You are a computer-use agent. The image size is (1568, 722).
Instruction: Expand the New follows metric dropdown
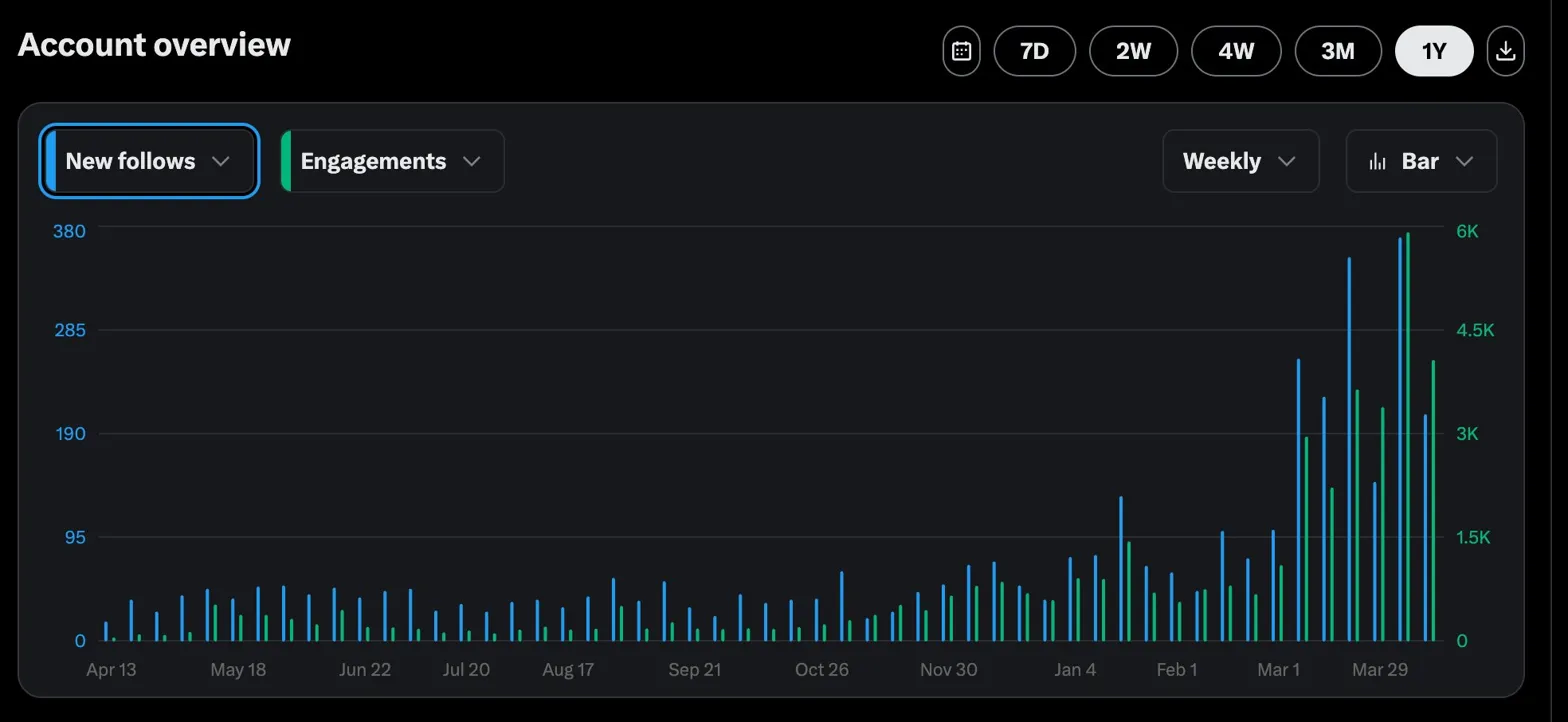(222, 161)
